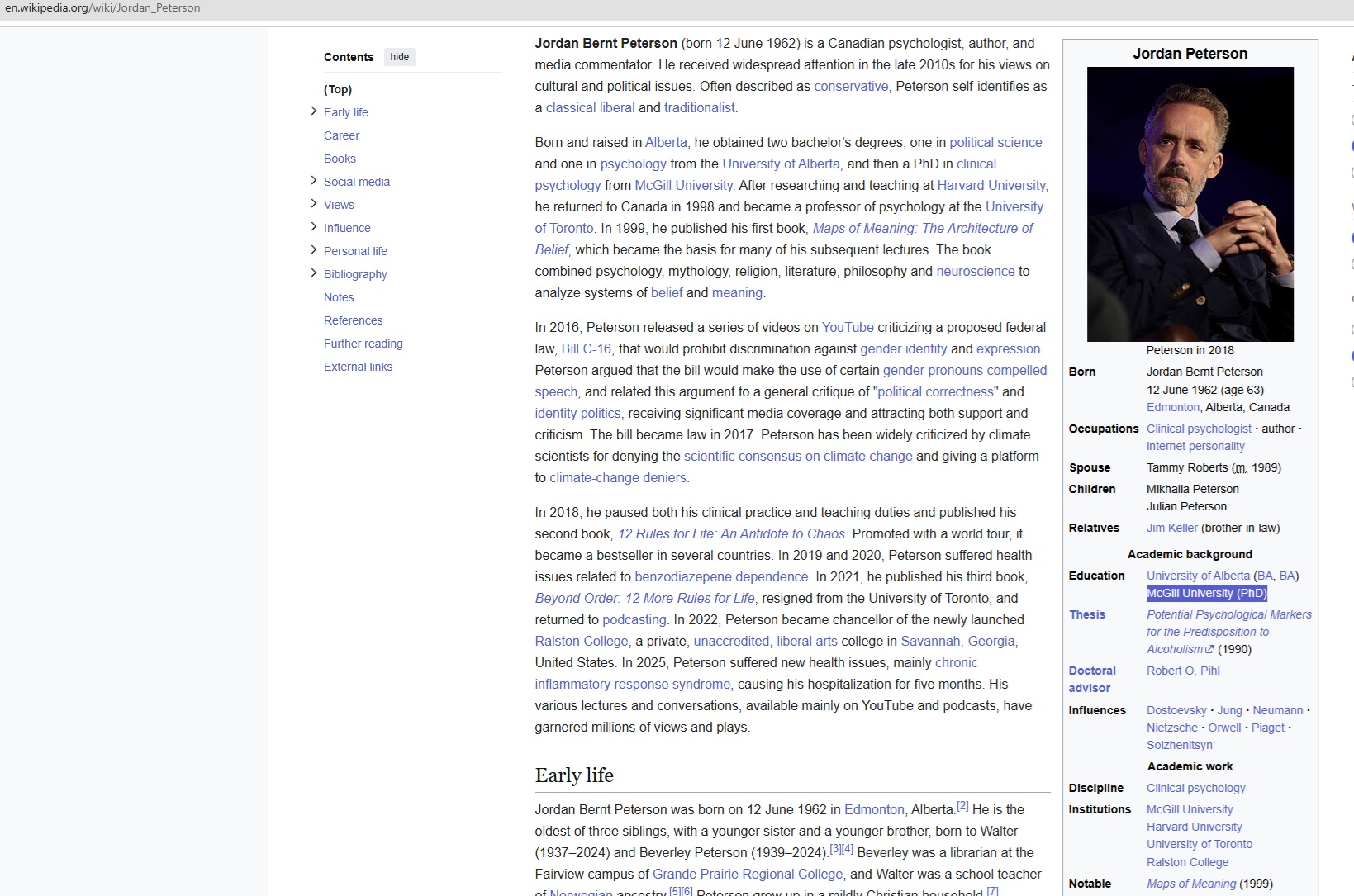
Task: Open the political science link
Action: [x=995, y=142]
